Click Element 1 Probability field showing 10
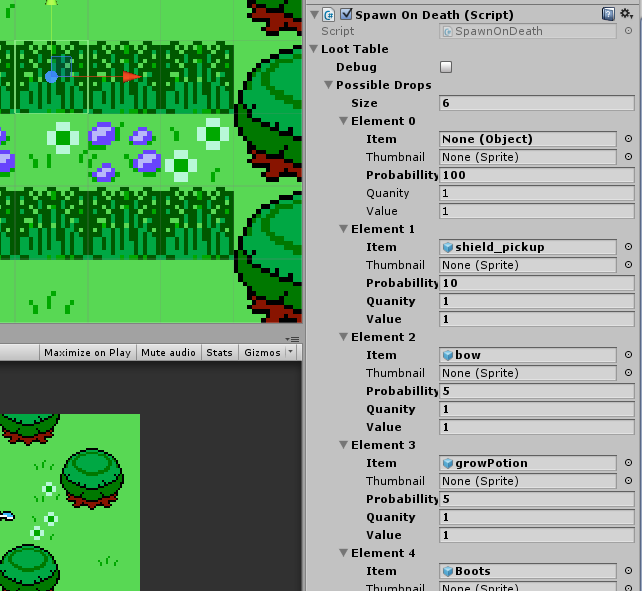The height and width of the screenshot is (591, 642). tap(537, 283)
